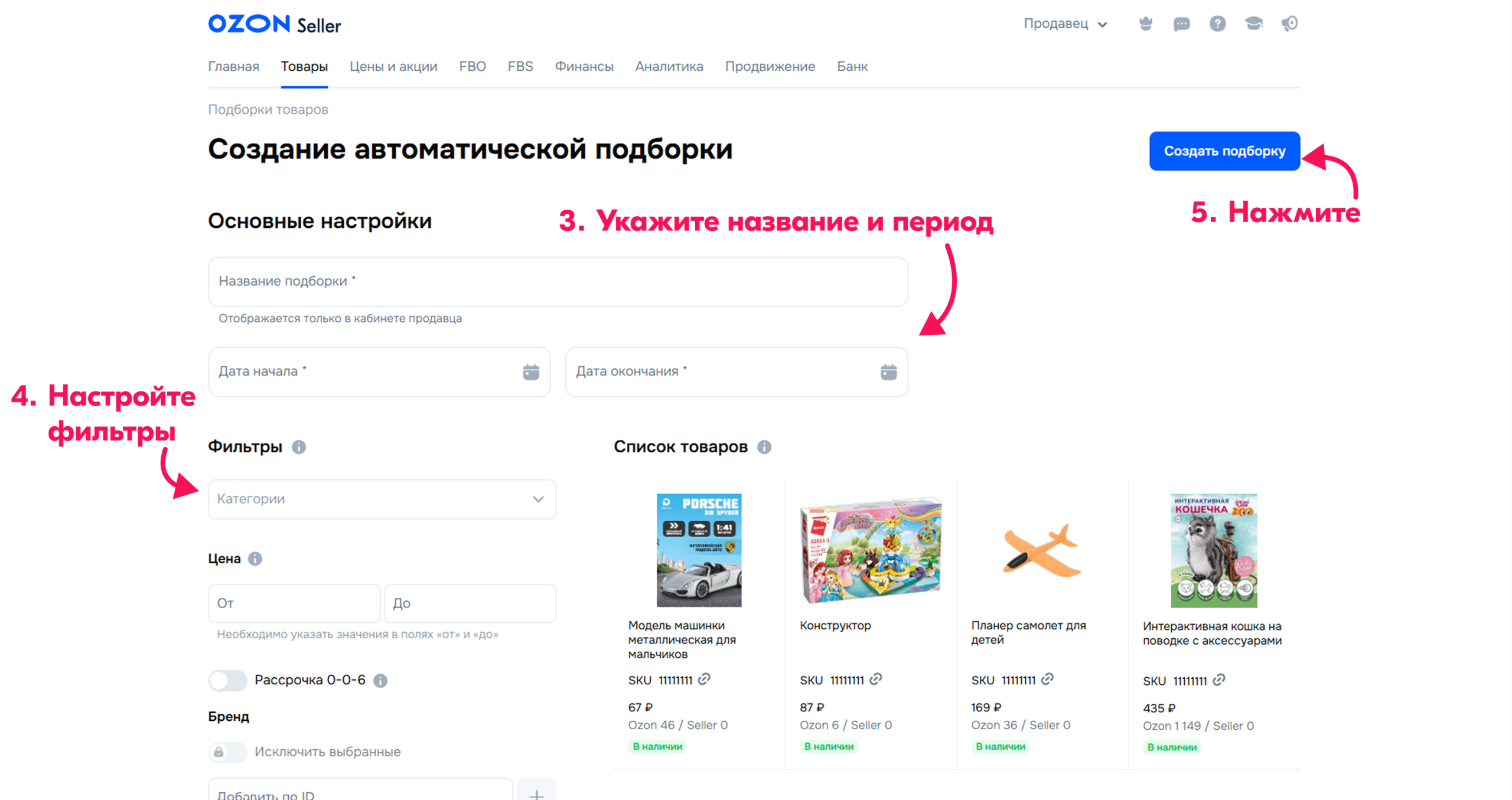The image size is (1512, 800).
Task: Open the end date calendar icon
Action: (x=888, y=372)
